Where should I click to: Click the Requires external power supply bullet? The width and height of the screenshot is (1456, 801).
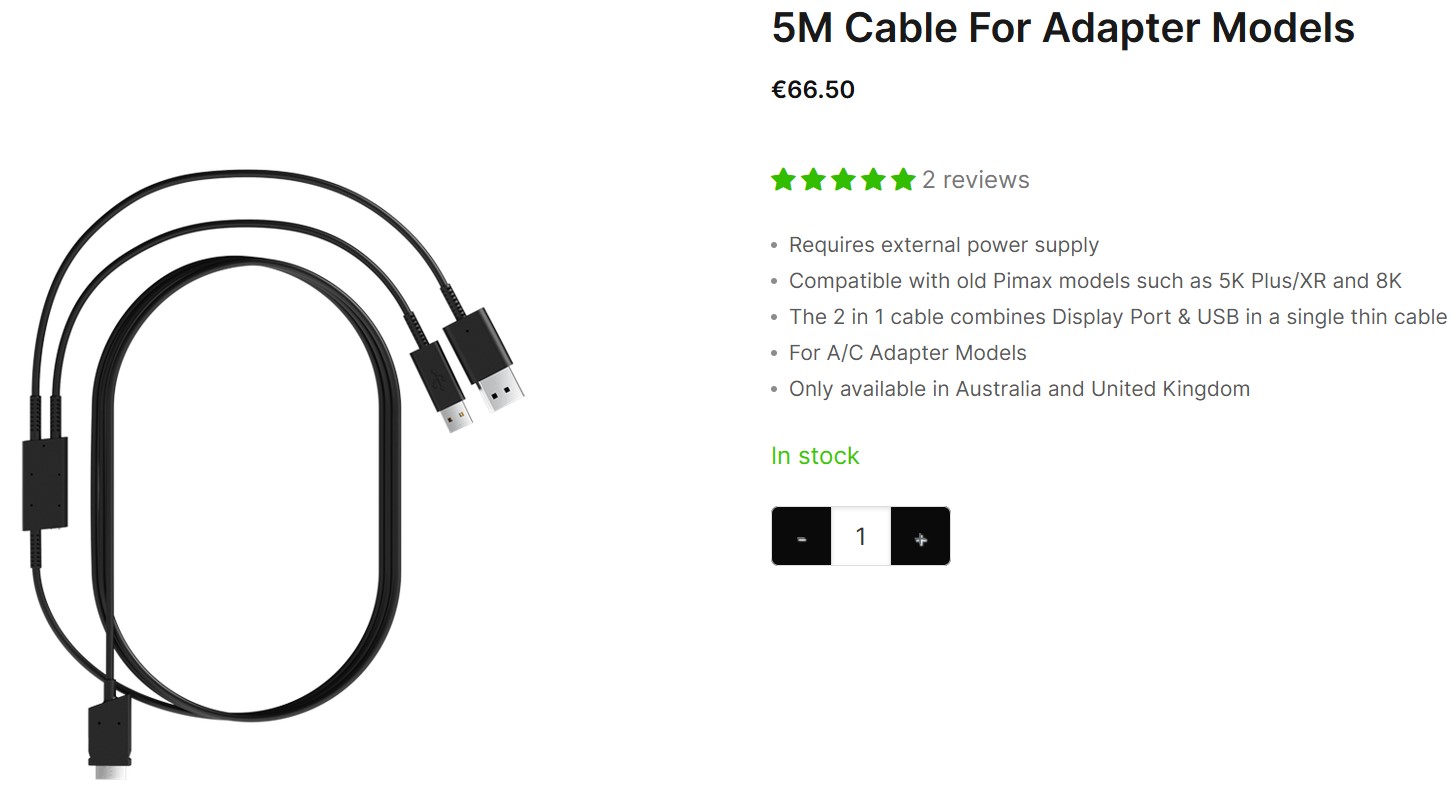click(944, 245)
